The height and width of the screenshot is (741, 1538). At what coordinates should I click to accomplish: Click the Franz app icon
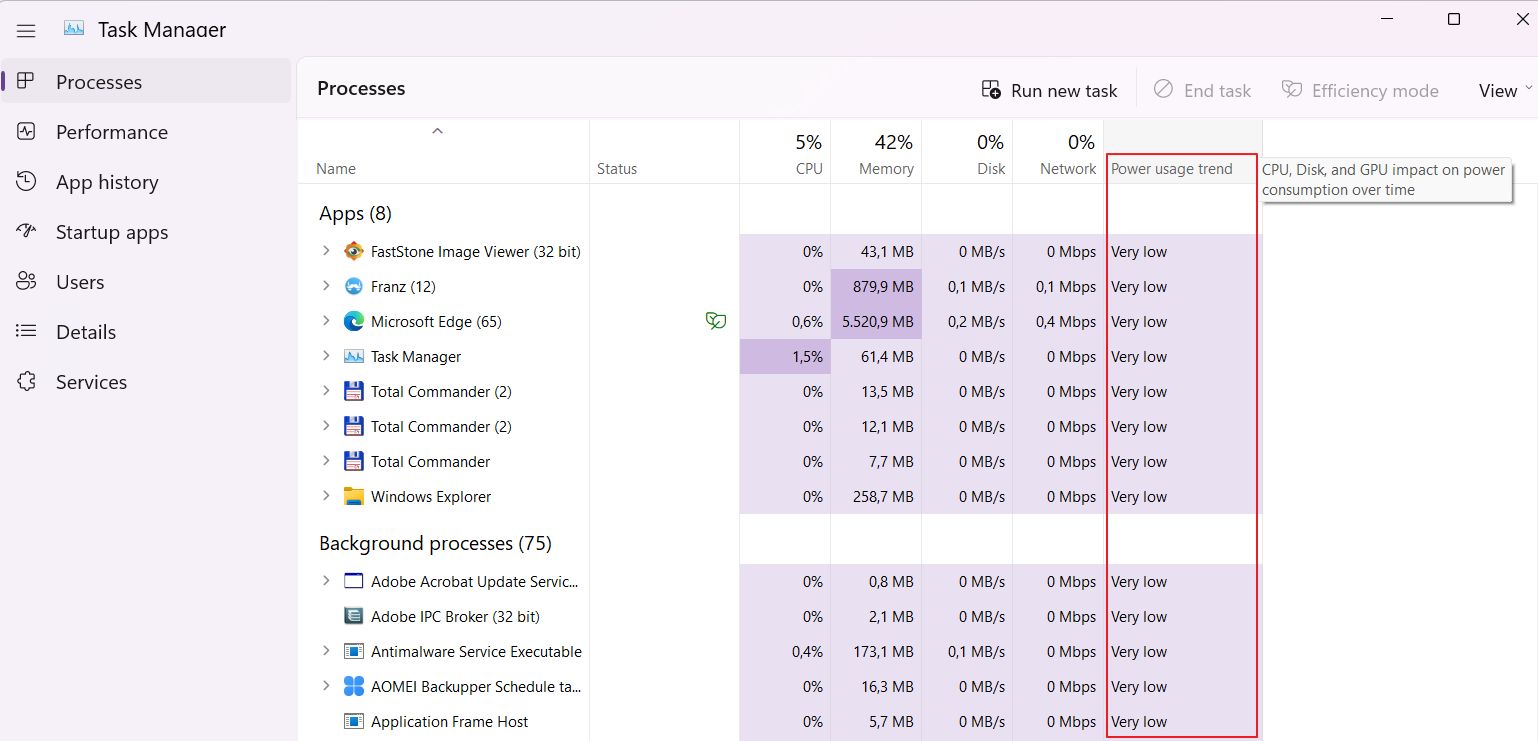pos(354,287)
